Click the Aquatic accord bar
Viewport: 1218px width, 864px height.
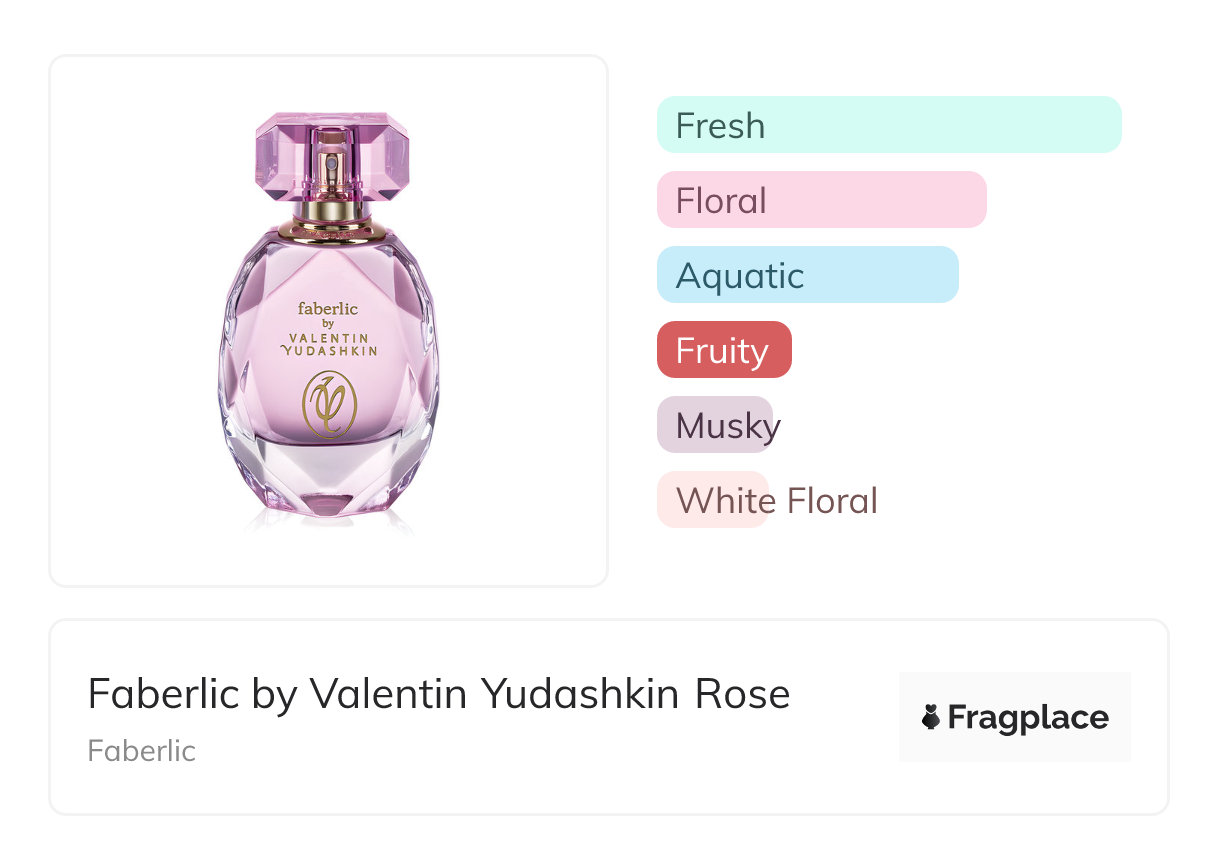tap(807, 275)
